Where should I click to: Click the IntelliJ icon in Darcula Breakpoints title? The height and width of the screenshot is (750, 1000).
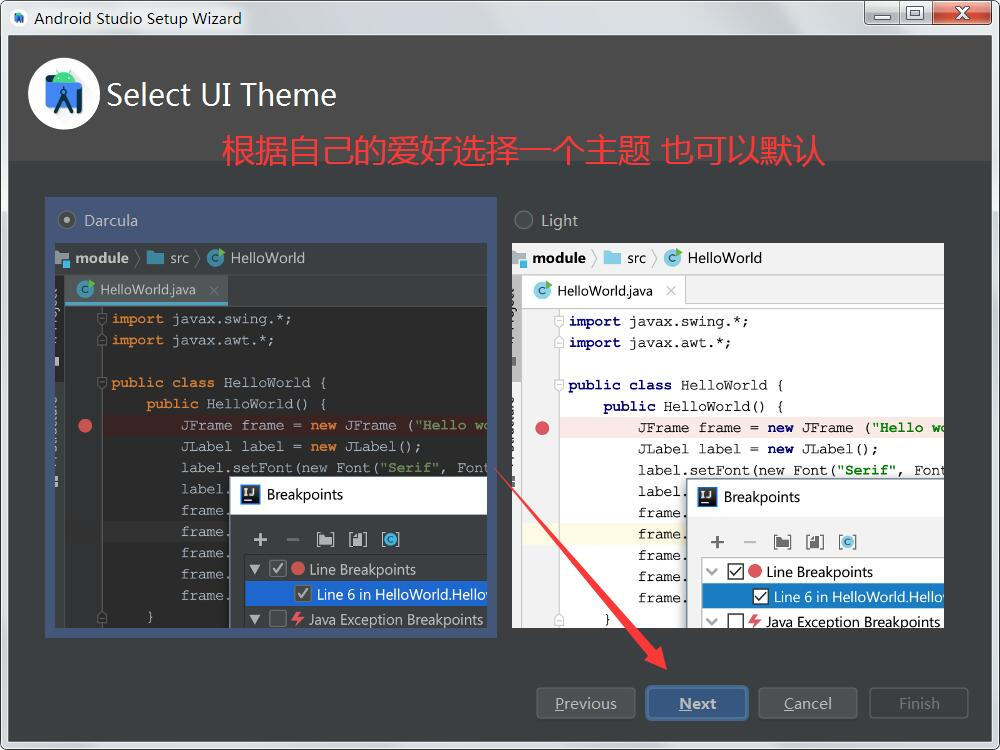pos(250,494)
